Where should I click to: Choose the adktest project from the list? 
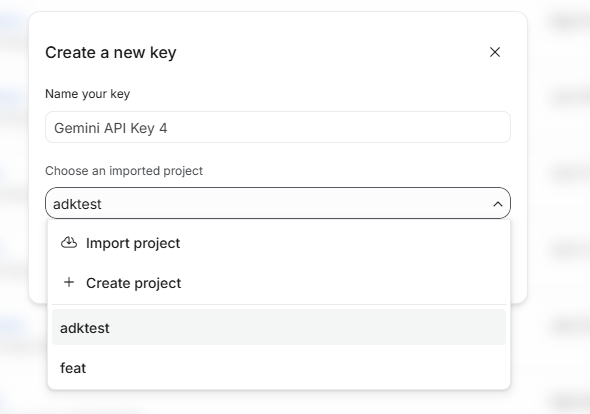pos(279,327)
